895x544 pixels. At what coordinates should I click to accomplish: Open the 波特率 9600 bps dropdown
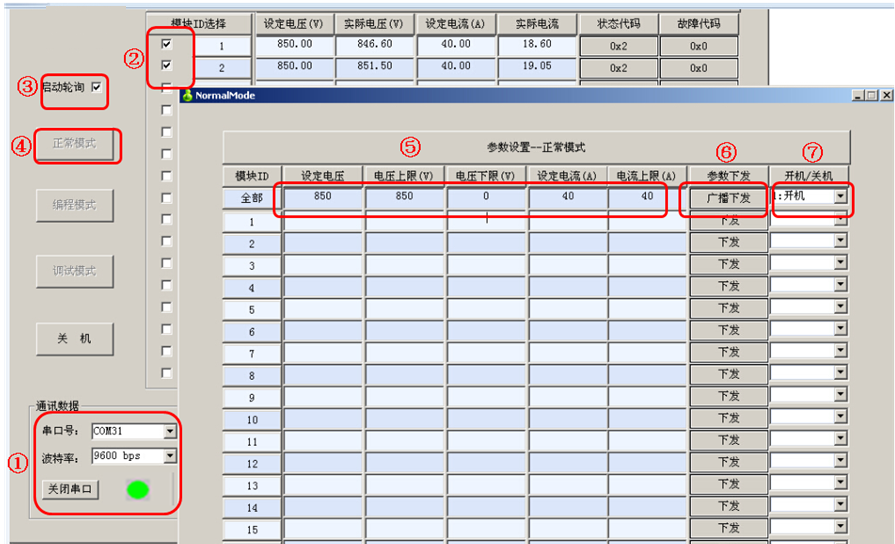[170, 456]
